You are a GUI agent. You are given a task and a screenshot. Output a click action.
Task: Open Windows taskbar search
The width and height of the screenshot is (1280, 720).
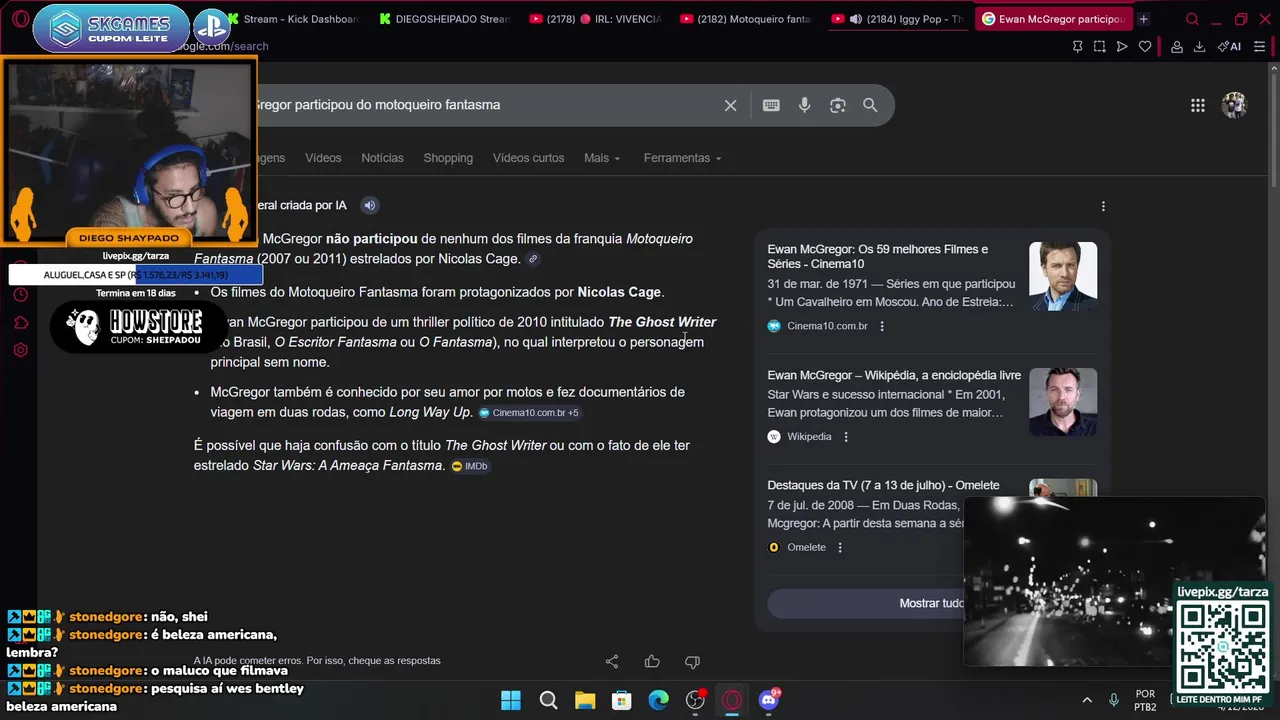pos(548,700)
